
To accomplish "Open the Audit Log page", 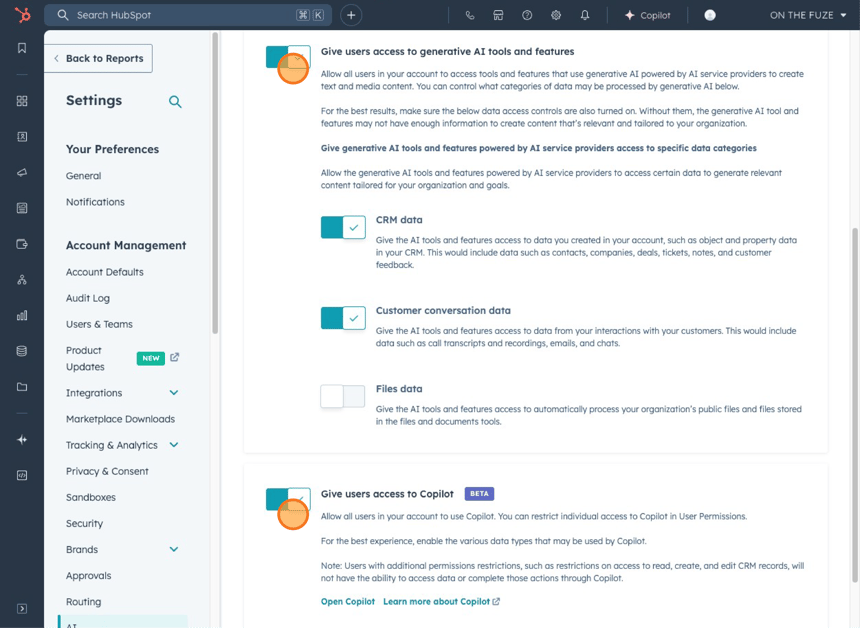I will tap(88, 298).
